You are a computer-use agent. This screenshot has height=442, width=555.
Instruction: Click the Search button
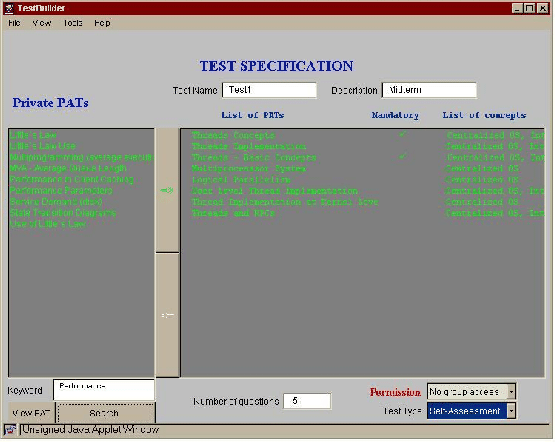(106, 413)
